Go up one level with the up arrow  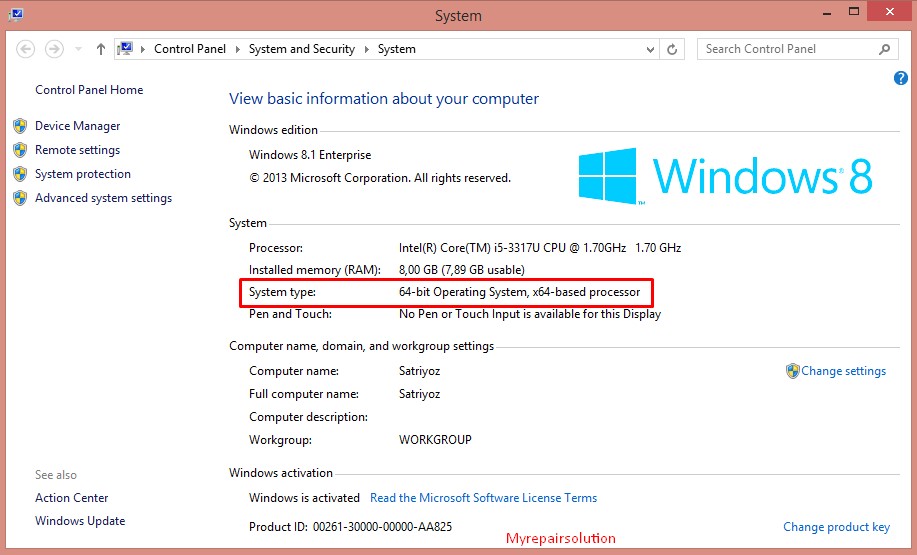[x=101, y=49]
